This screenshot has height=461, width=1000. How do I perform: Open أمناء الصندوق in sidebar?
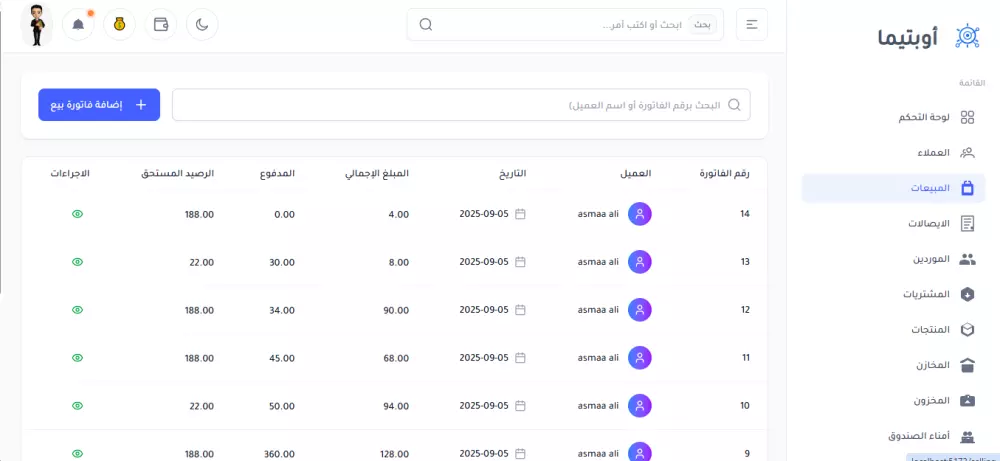(x=893, y=436)
